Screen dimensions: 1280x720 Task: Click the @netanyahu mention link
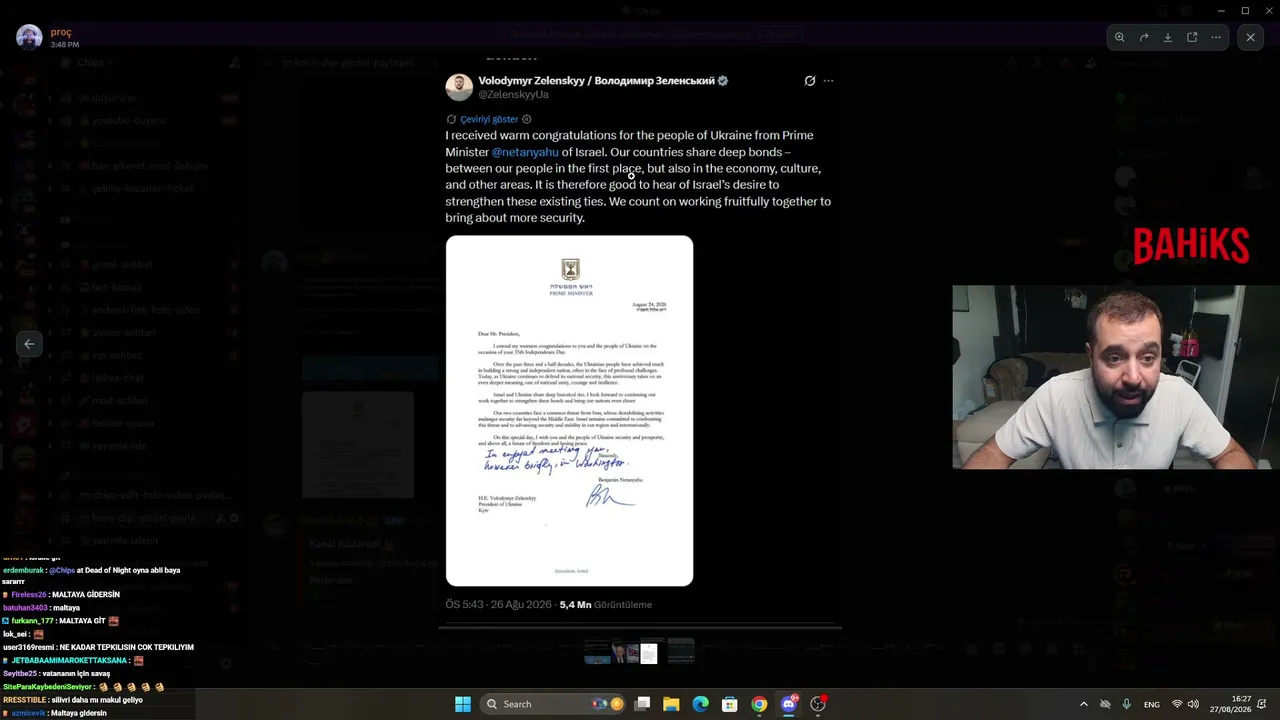(525, 152)
